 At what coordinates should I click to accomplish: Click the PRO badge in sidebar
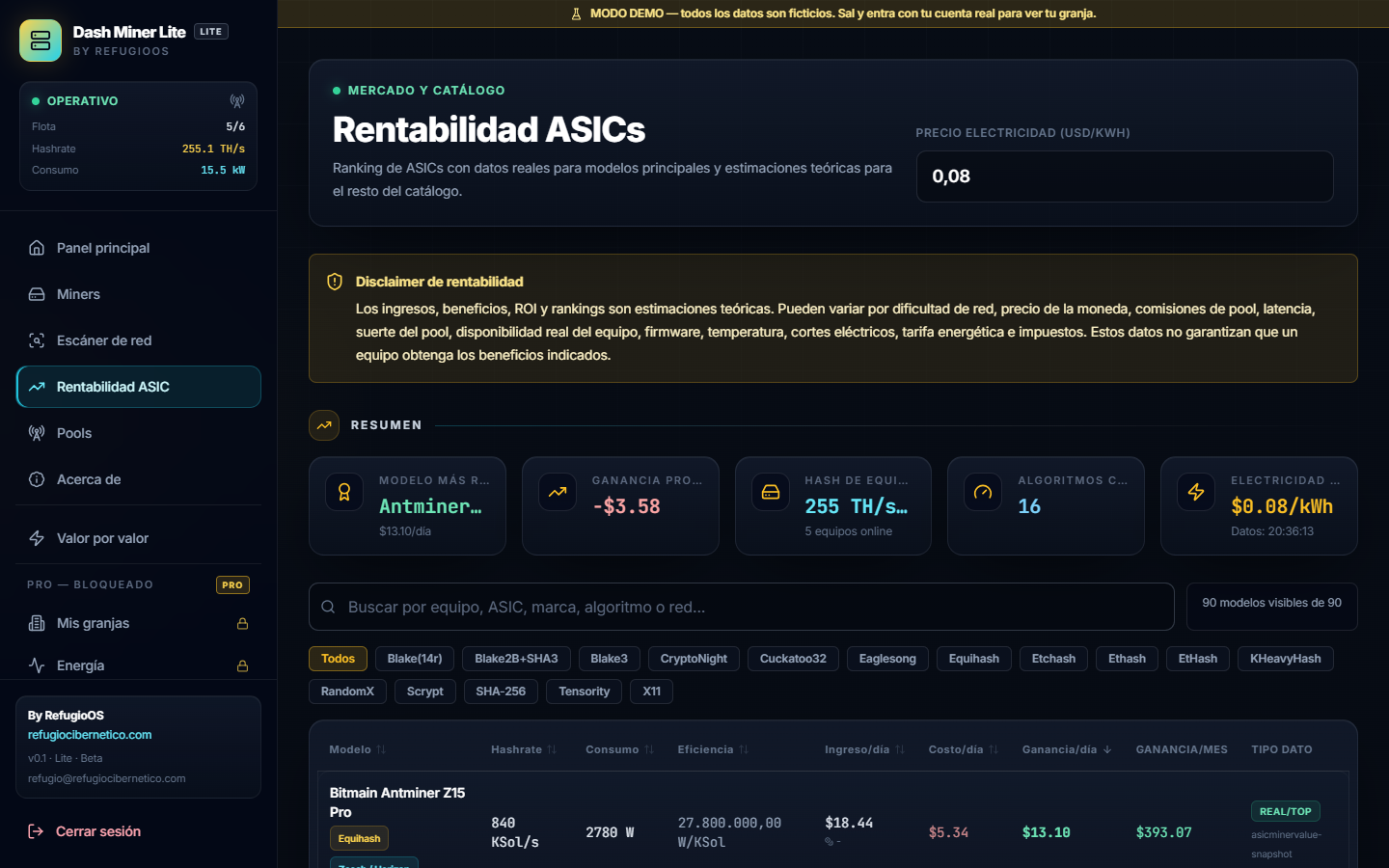[x=232, y=584]
